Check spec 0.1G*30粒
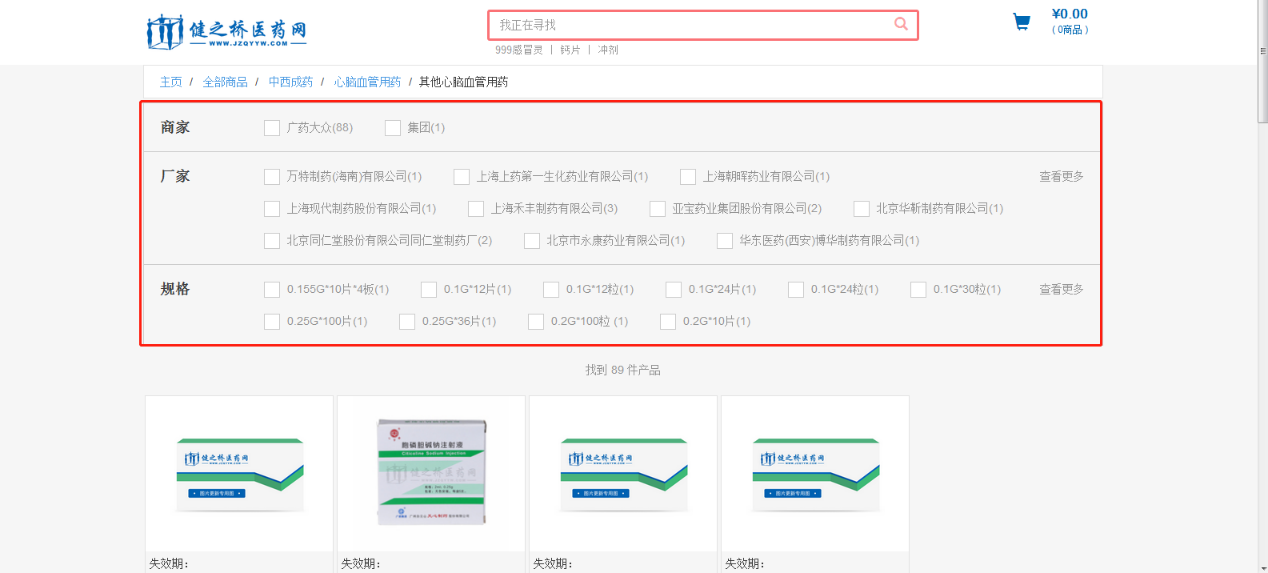 (918, 290)
